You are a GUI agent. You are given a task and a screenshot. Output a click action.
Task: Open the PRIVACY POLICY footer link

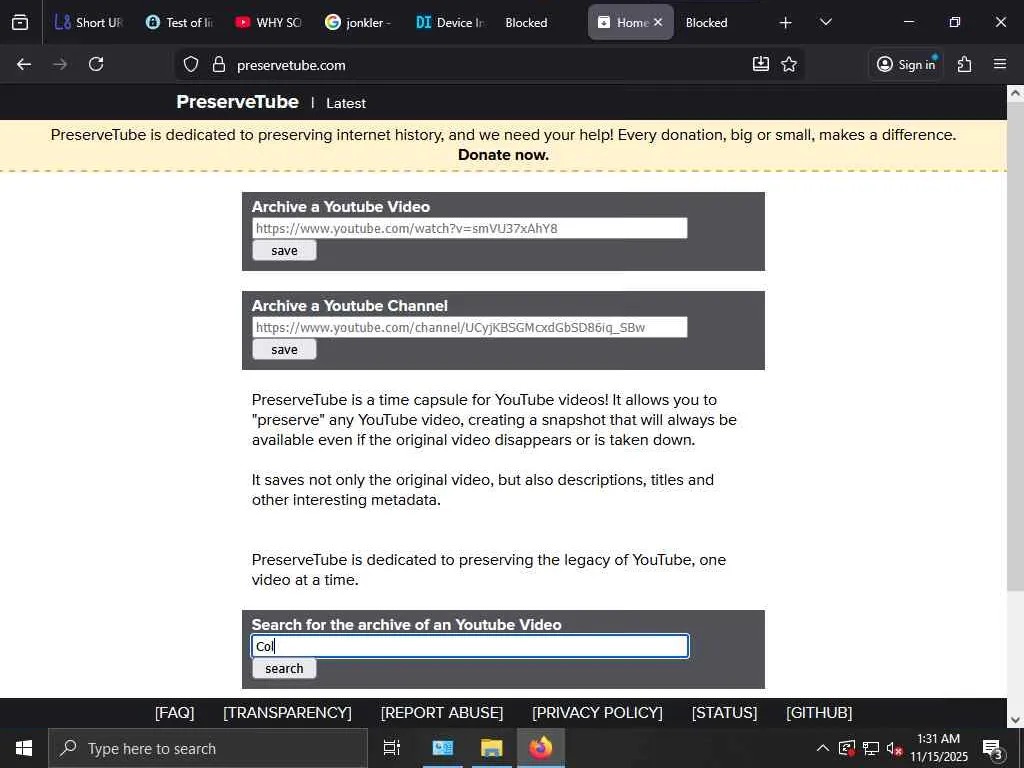(597, 712)
